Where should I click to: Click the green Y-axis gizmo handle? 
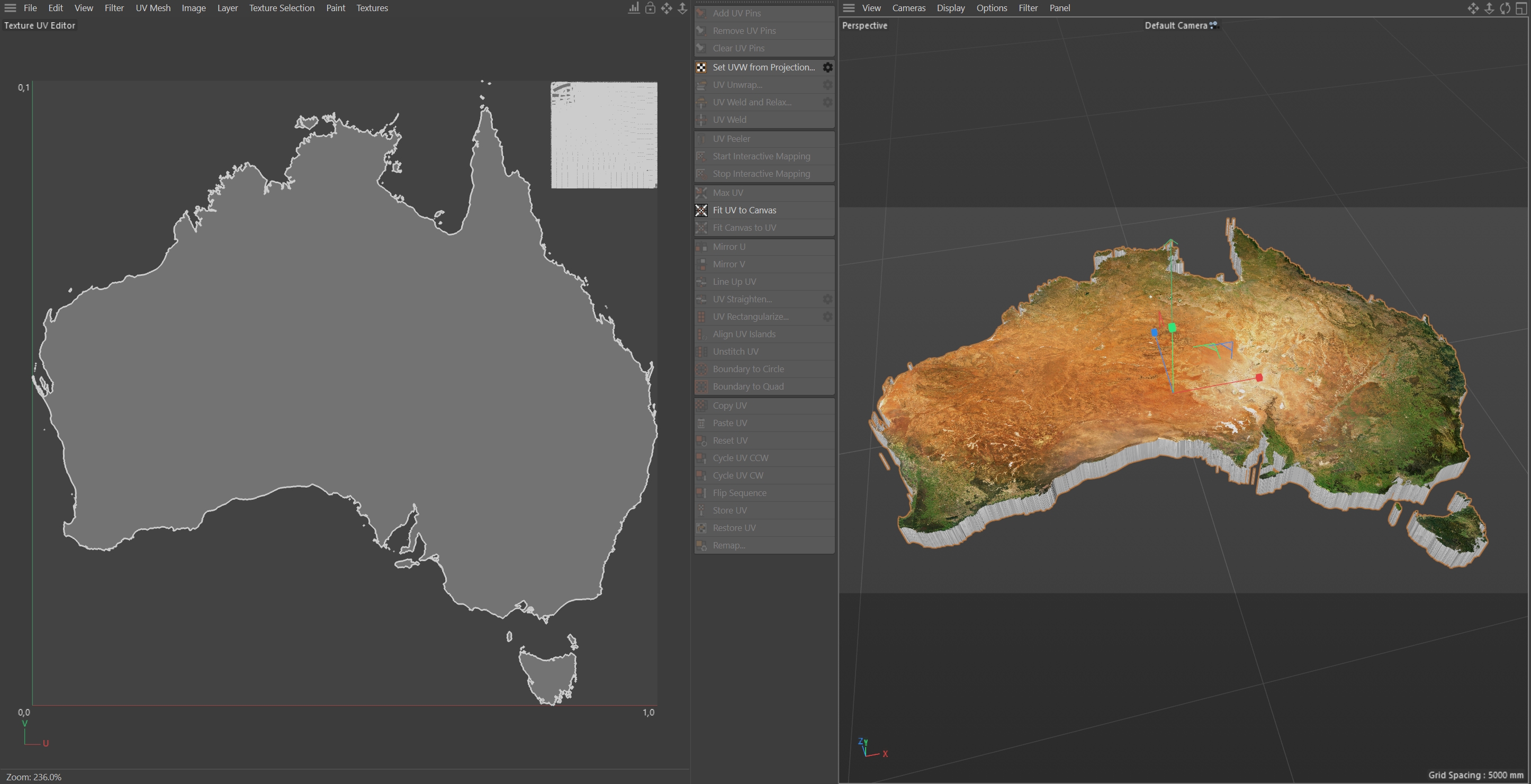[1172, 328]
